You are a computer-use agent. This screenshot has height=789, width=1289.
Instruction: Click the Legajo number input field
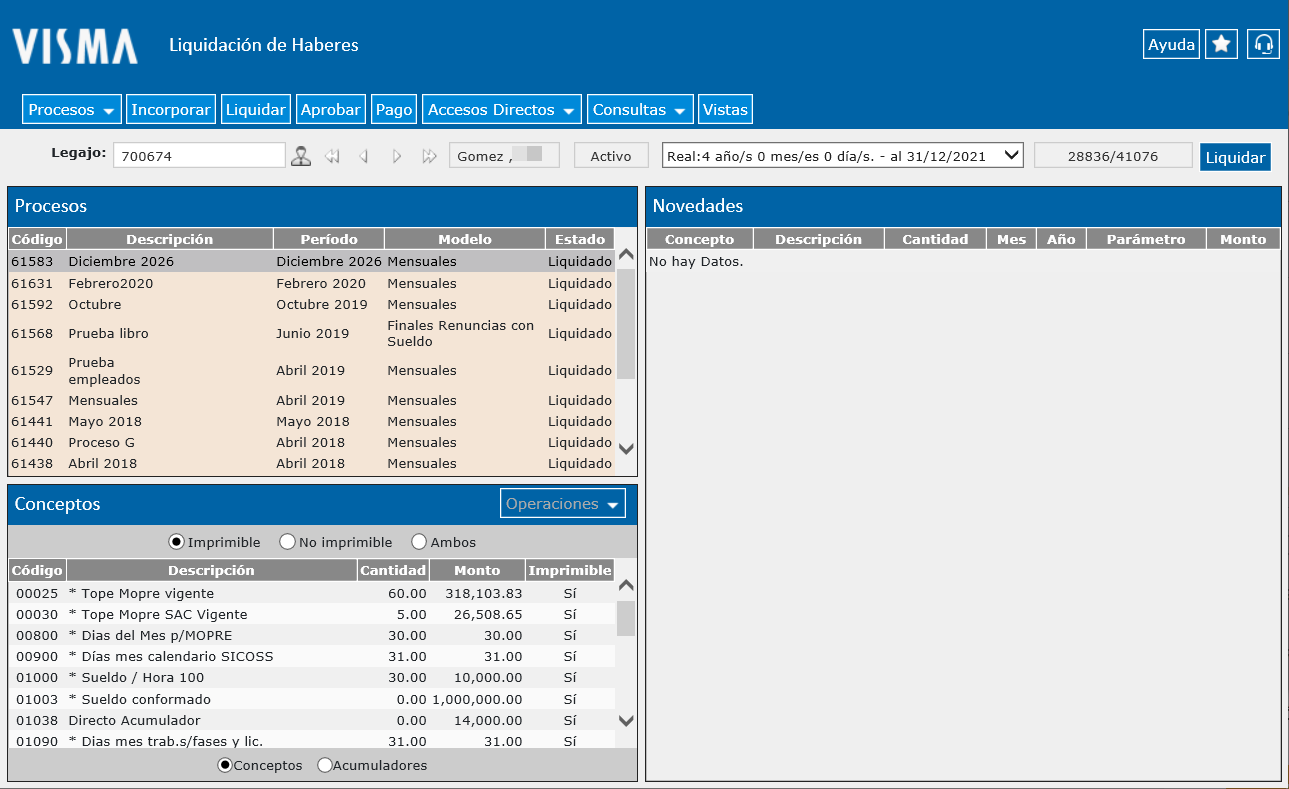(x=199, y=156)
